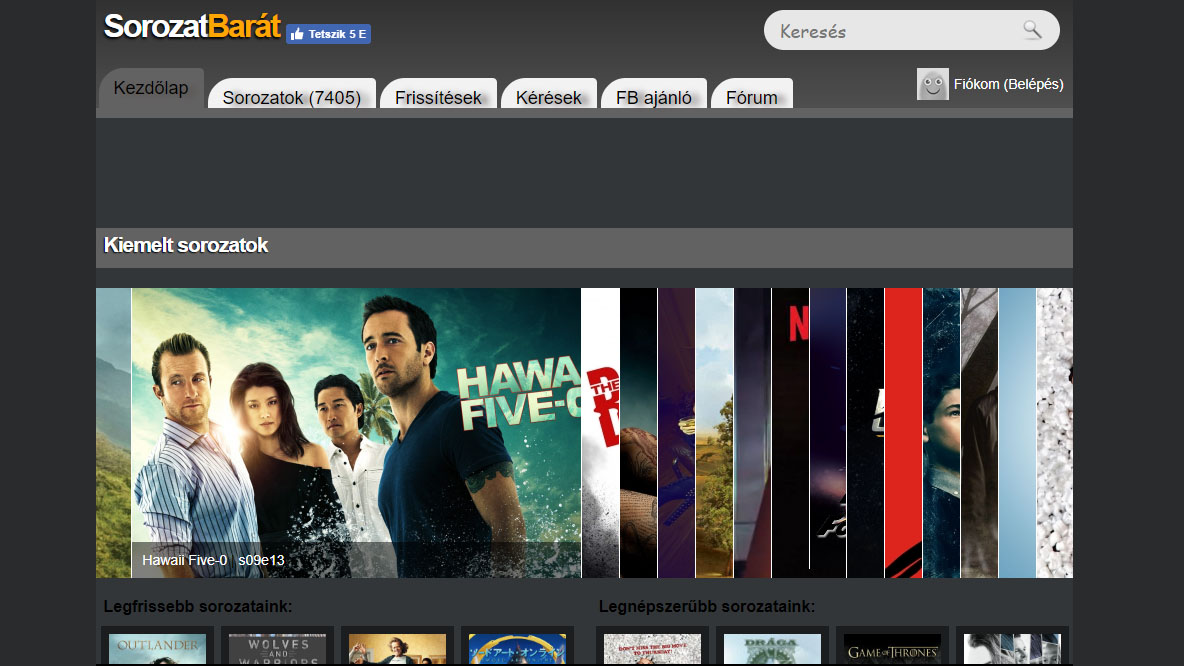This screenshot has height=666, width=1184.
Task: Select the dark strip with woman's face
Action: [942, 433]
